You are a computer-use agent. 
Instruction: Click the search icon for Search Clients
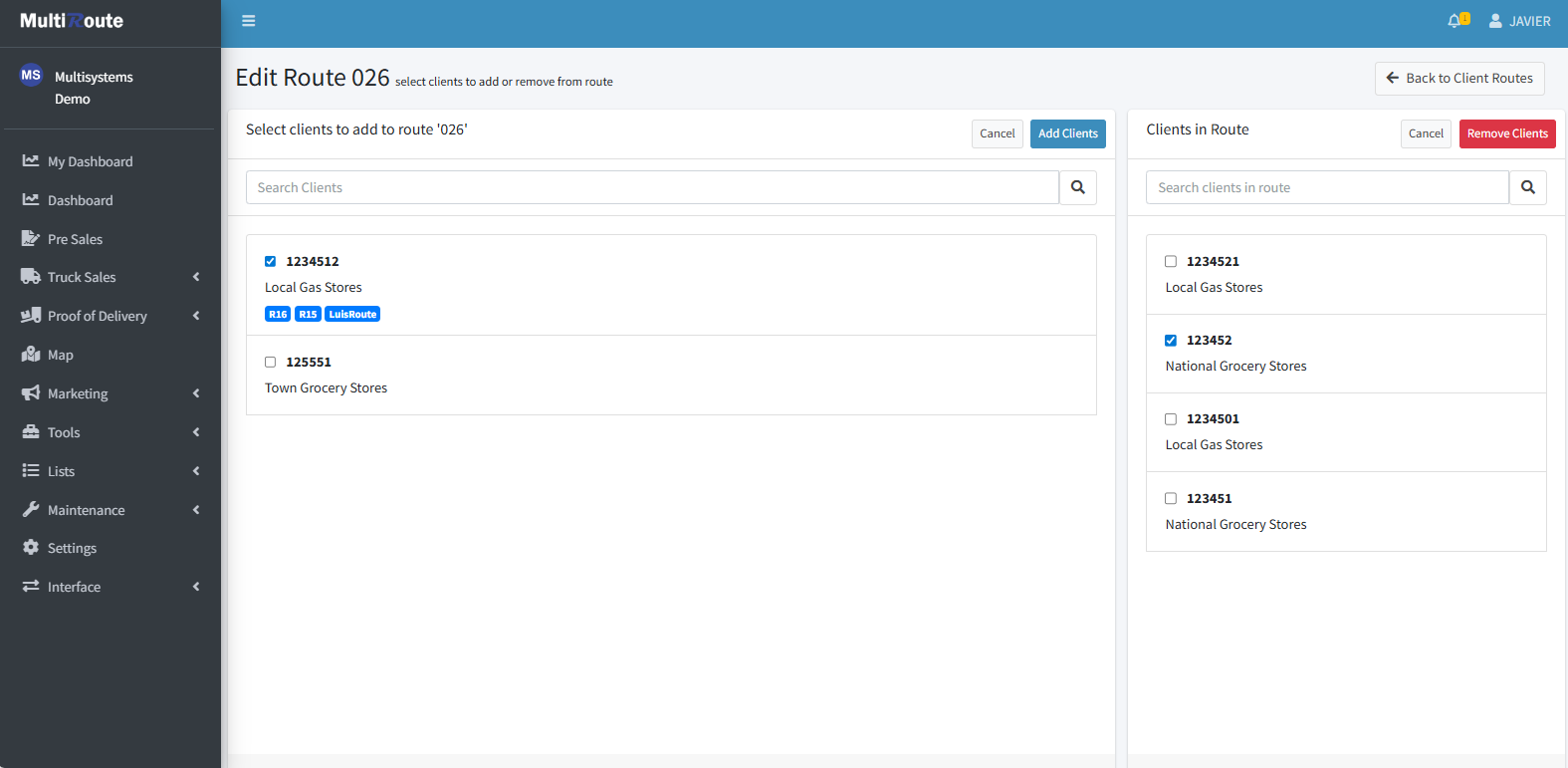coord(1077,187)
